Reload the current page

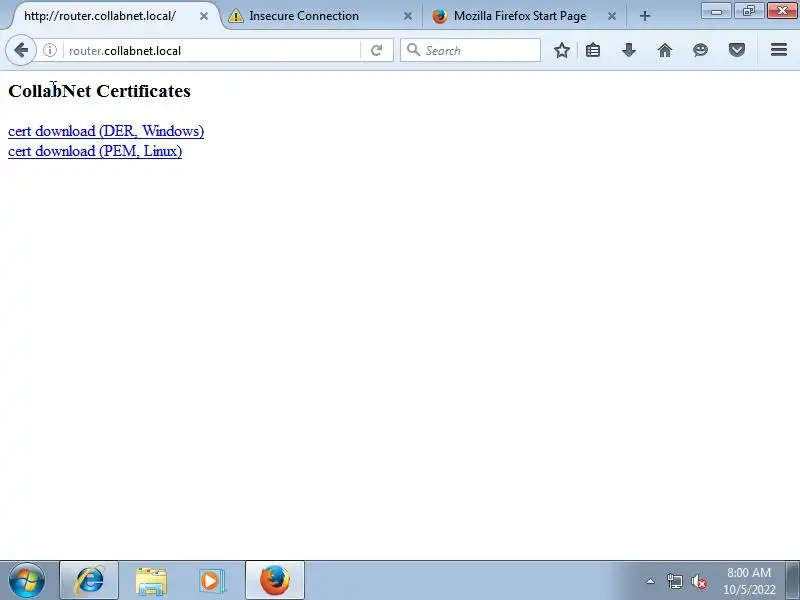(377, 51)
